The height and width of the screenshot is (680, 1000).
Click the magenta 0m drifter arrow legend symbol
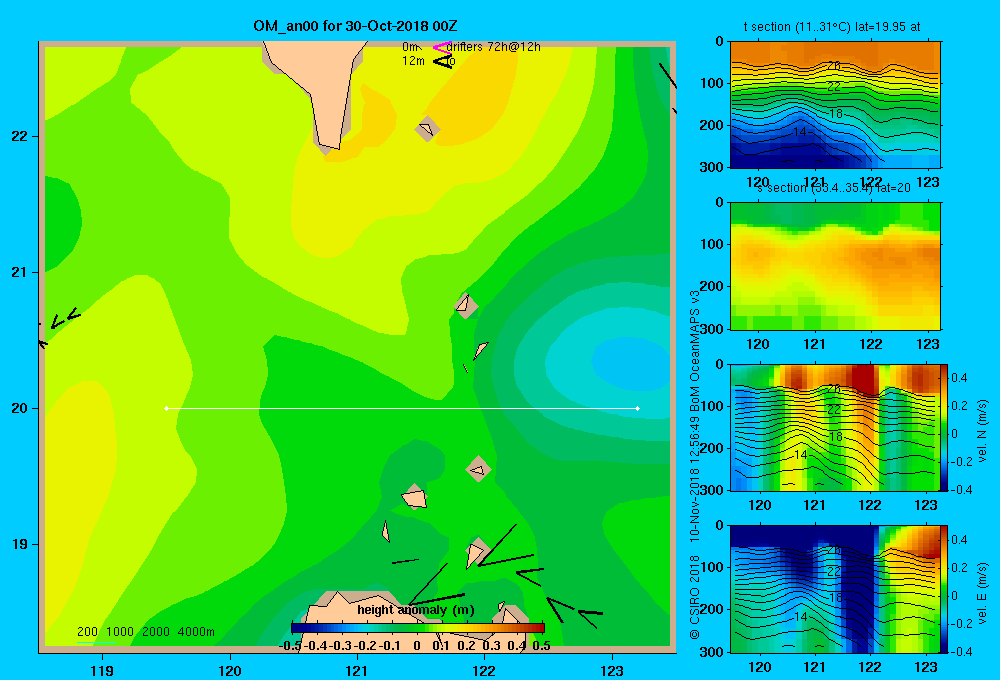(441, 47)
